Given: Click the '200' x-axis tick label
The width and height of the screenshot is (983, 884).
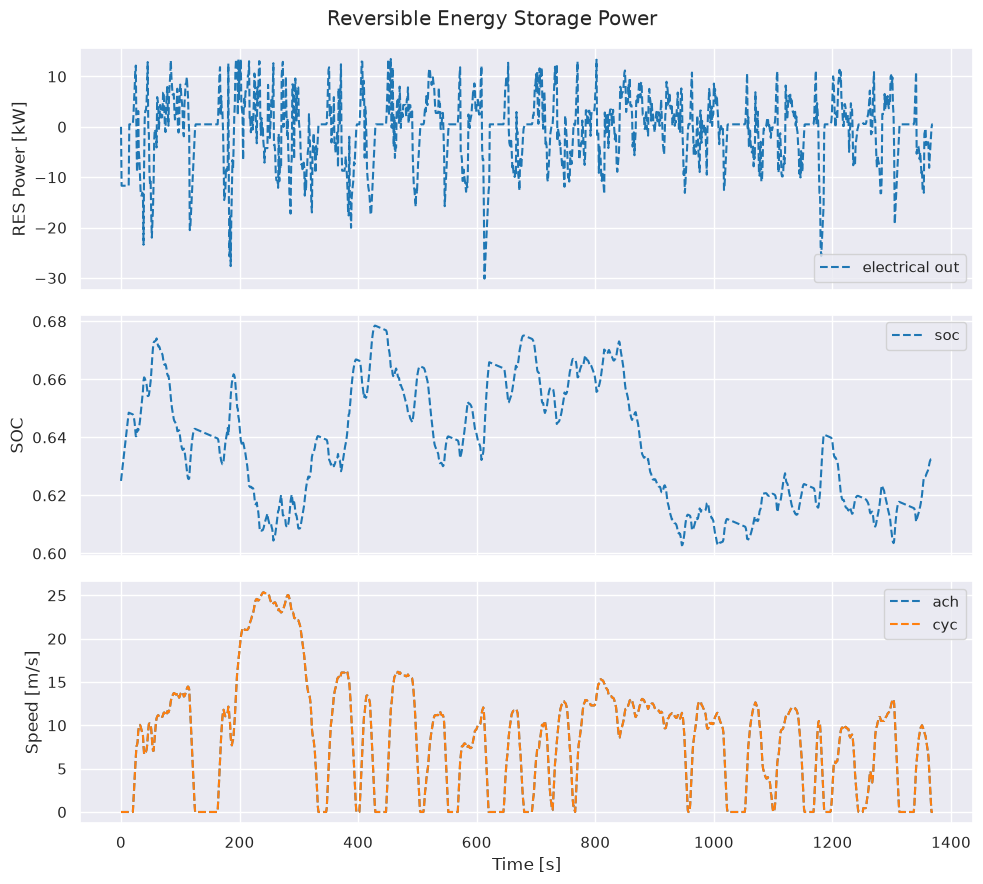Looking at the screenshot, I should coord(239,843).
